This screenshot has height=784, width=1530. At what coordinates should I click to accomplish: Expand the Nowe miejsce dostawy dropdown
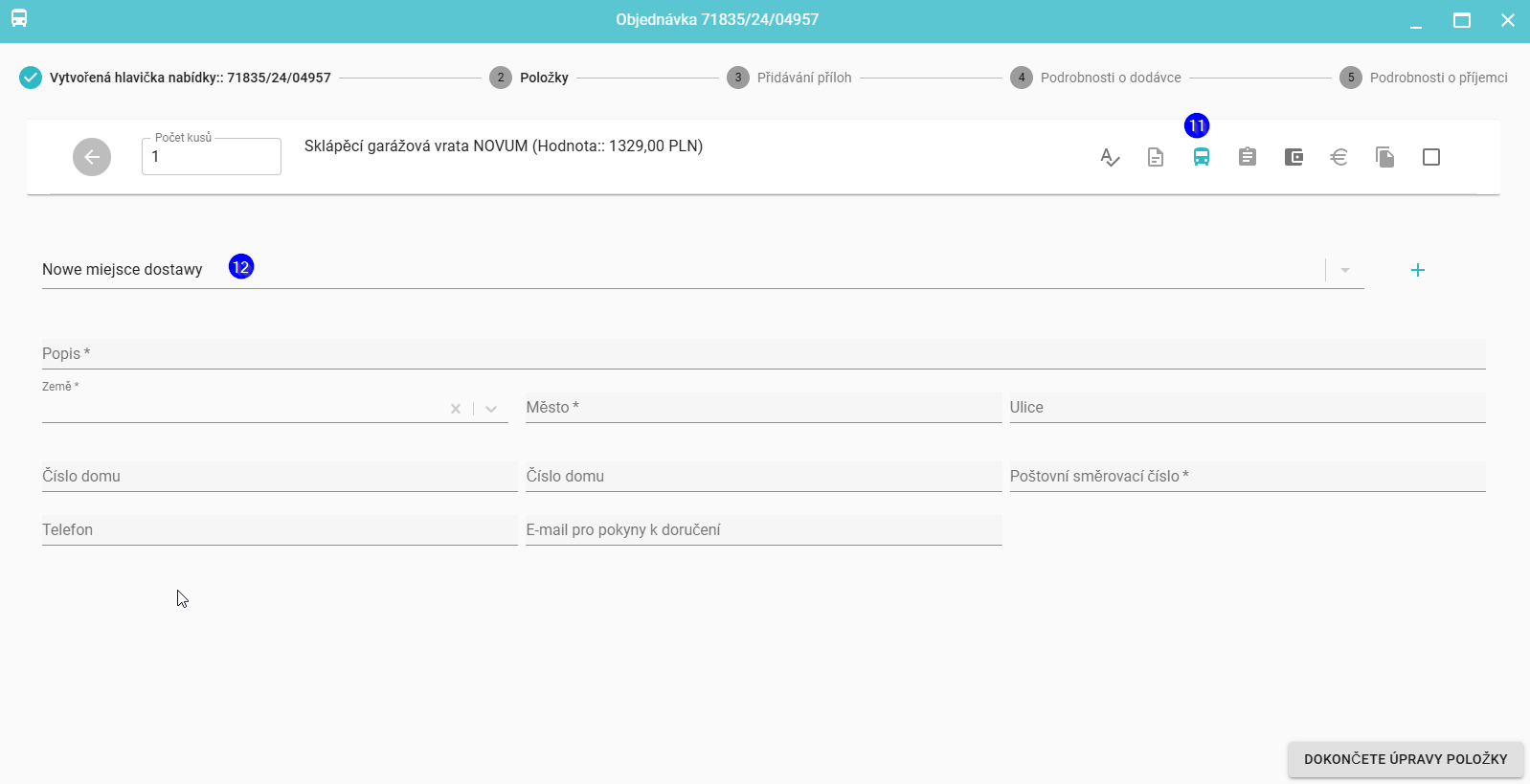pos(1345,271)
